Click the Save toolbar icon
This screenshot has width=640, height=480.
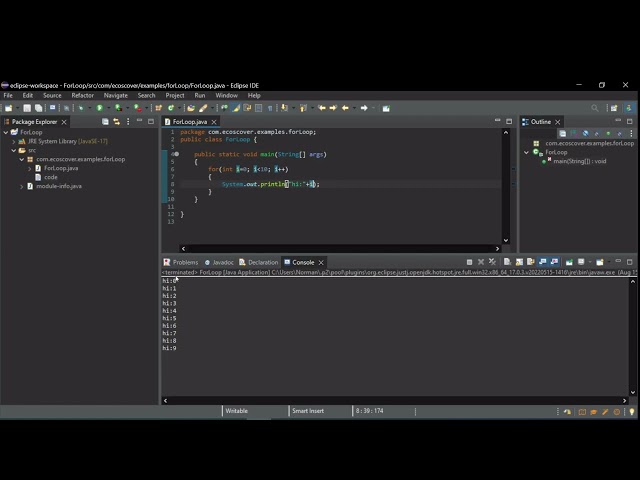27,108
